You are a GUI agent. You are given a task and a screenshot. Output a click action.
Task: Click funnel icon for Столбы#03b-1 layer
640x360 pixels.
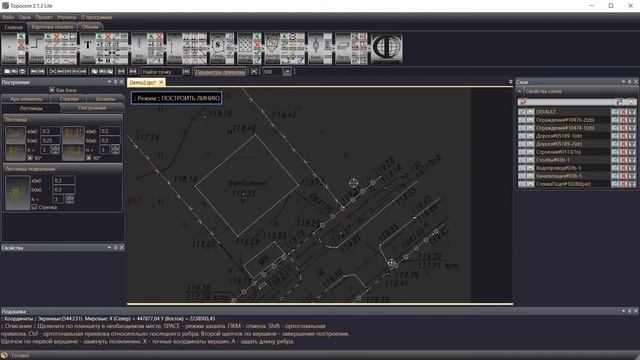coord(631,160)
